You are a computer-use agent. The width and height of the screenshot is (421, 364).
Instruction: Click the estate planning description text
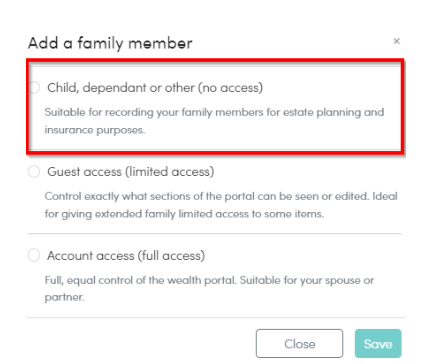click(214, 121)
